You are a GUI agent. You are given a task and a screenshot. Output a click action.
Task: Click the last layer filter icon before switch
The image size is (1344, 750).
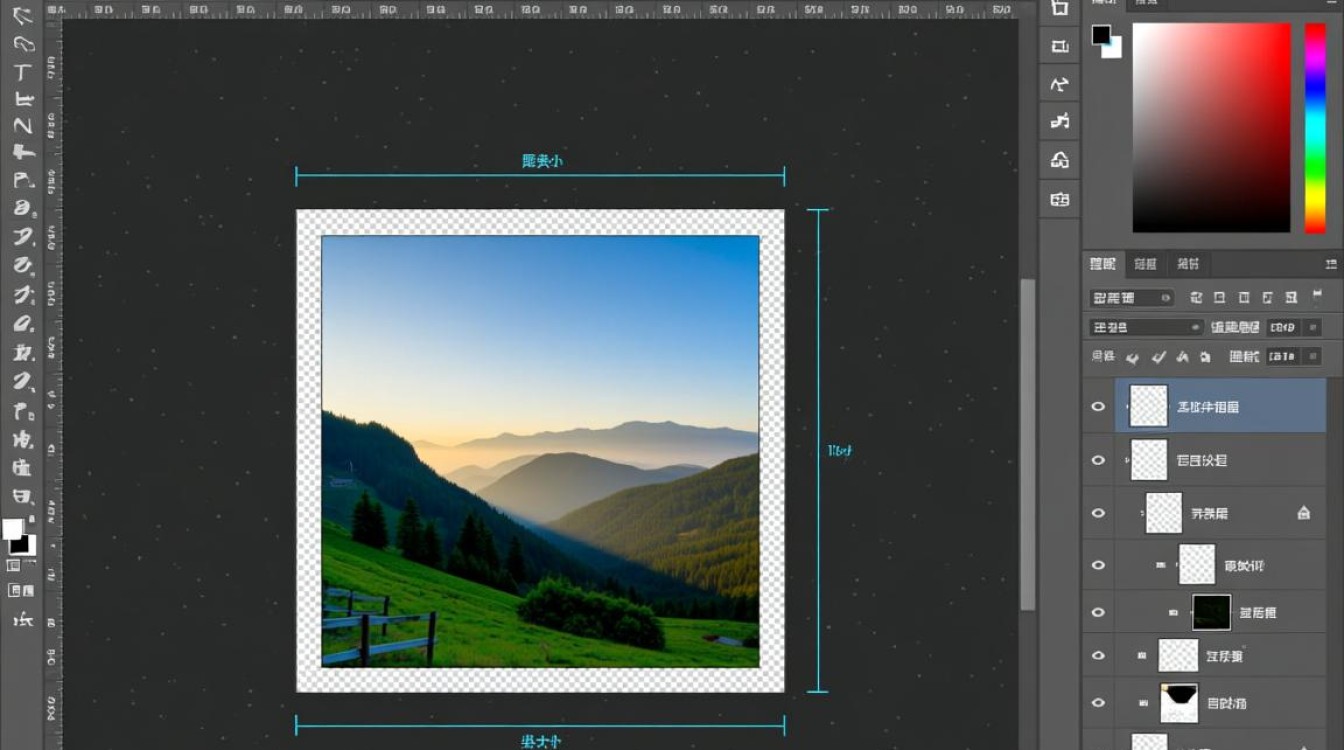1291,298
